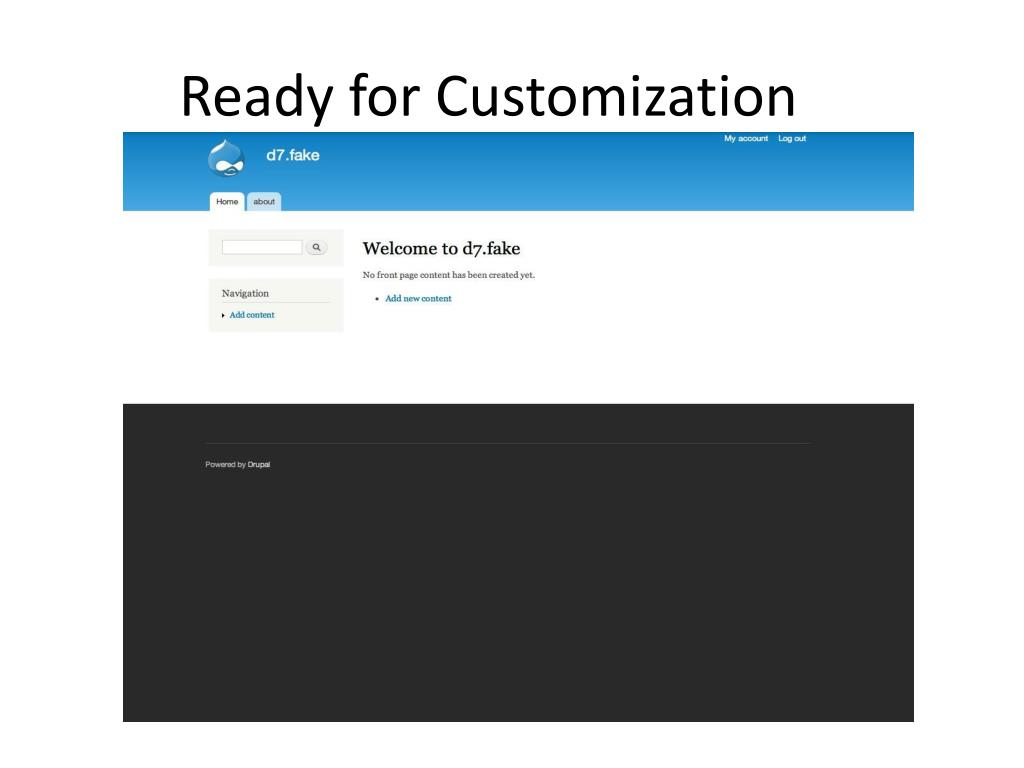This screenshot has width=1024, height=768.
Task: Open the Home tab
Action: (x=227, y=202)
